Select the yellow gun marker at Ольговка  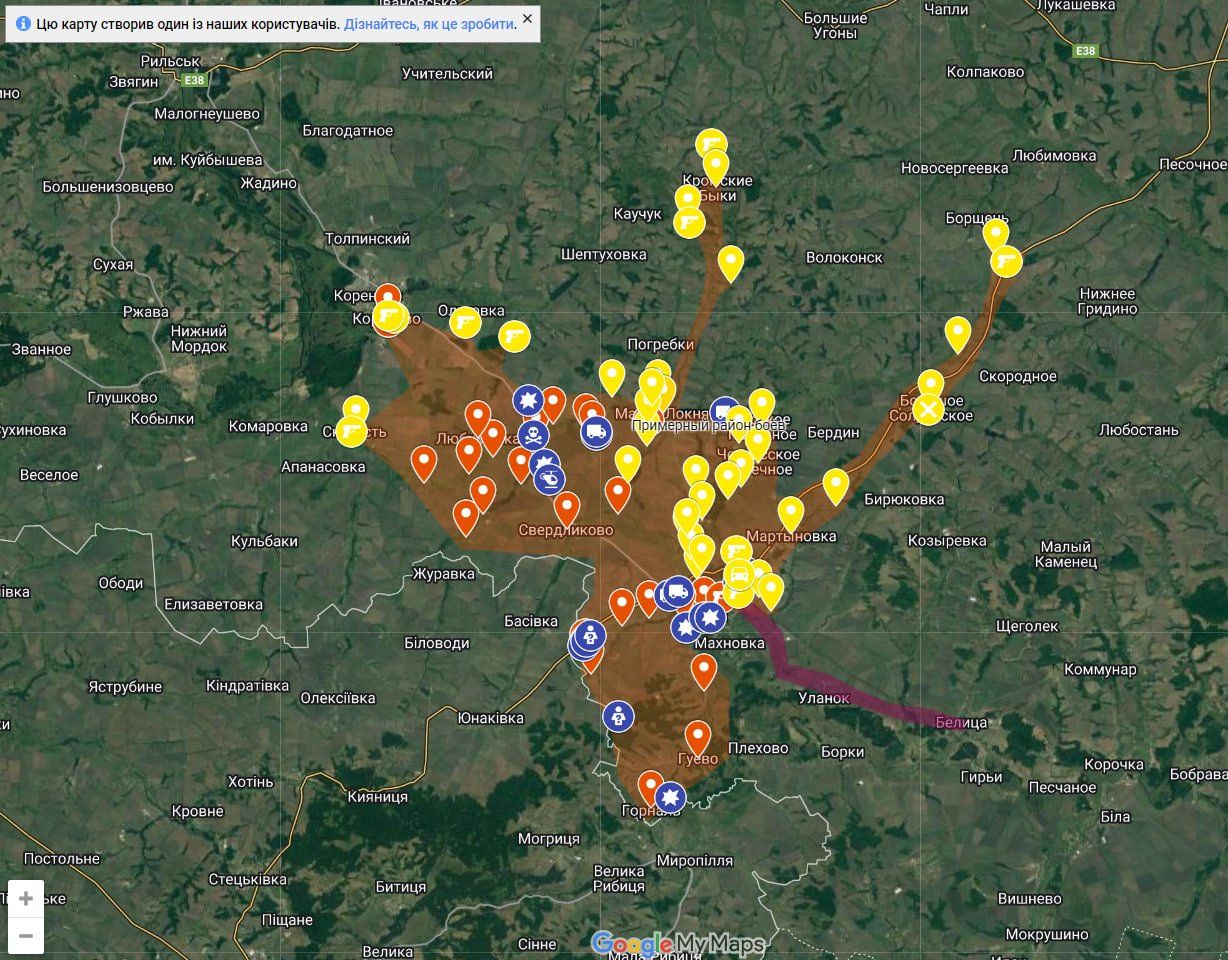click(465, 321)
